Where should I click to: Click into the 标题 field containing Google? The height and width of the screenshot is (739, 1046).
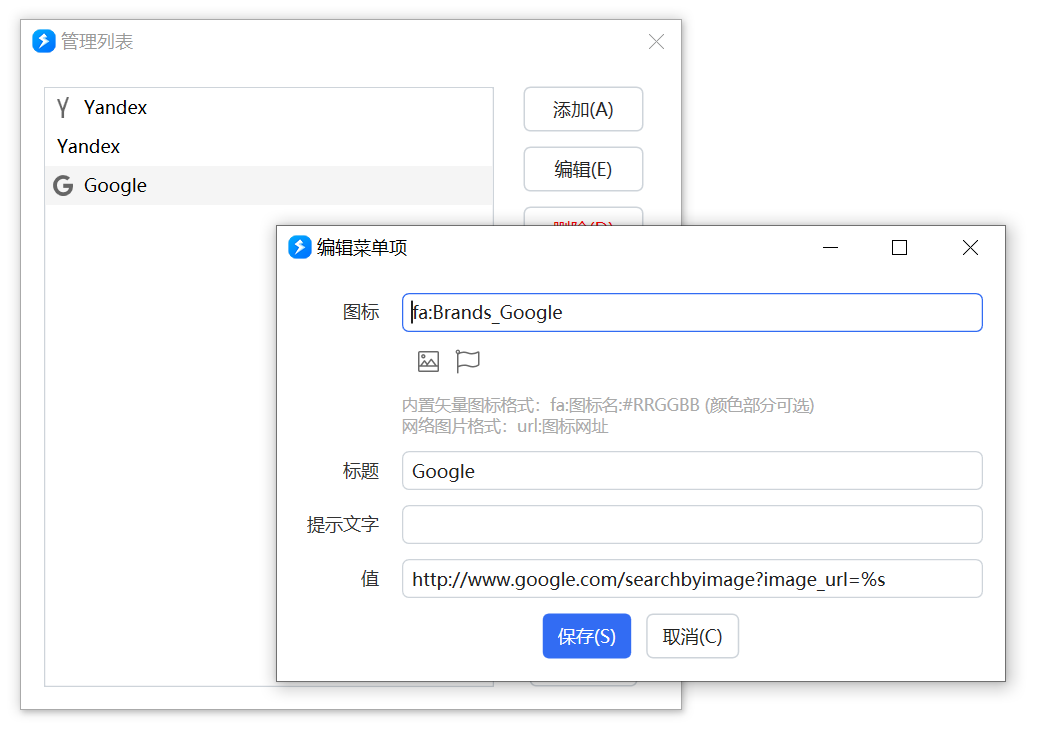pyautogui.click(x=692, y=471)
